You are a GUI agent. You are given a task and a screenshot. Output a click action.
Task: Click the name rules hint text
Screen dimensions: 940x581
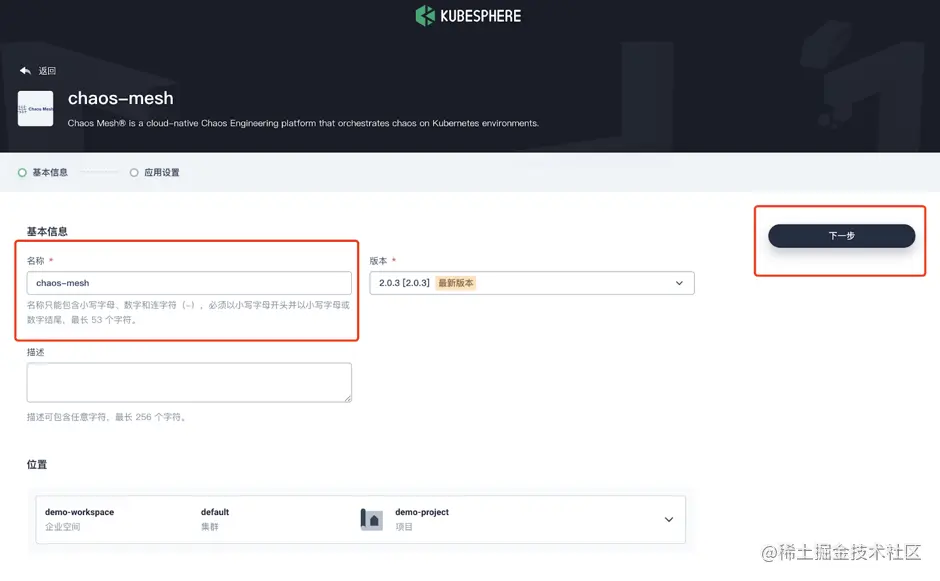[x=188, y=312]
